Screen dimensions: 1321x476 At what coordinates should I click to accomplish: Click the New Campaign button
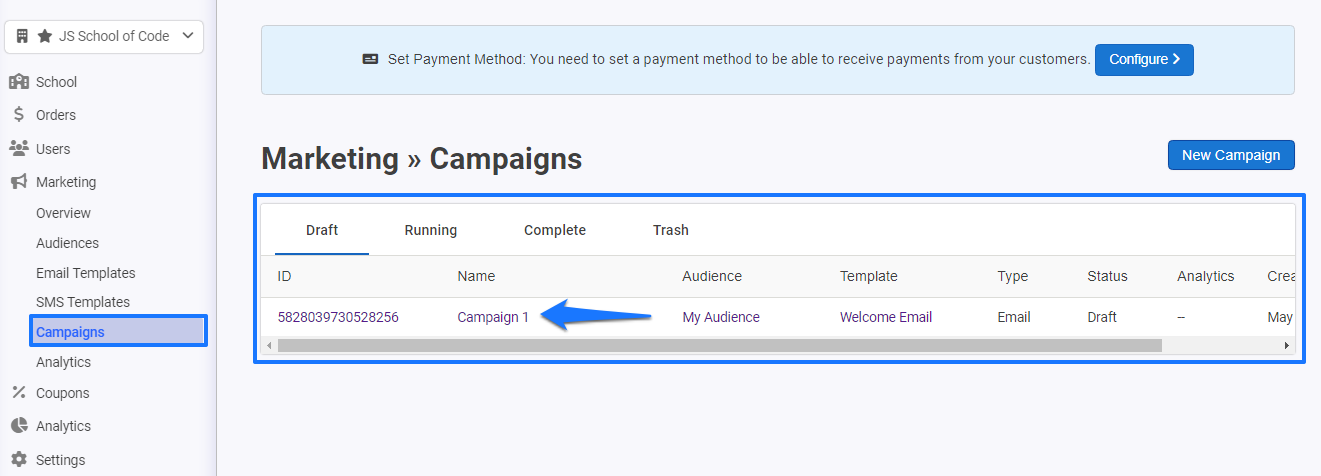pyautogui.click(x=1231, y=155)
